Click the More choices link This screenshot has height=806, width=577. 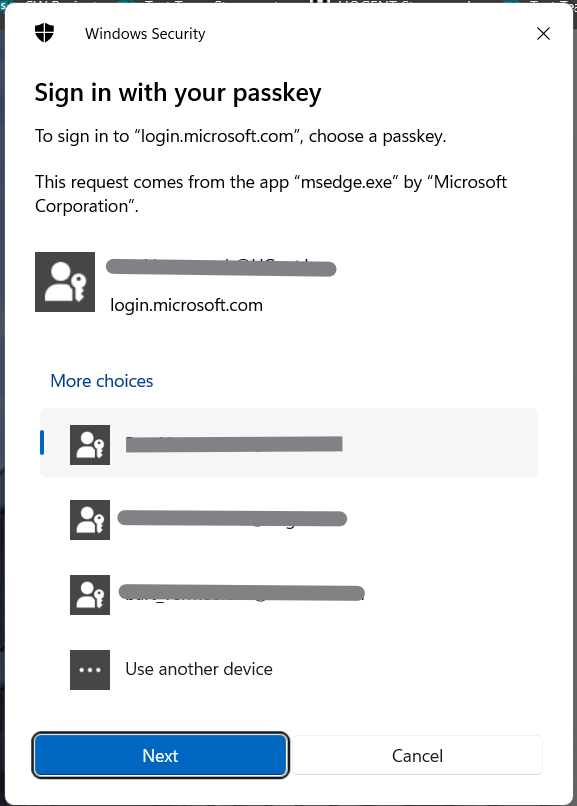tap(102, 381)
